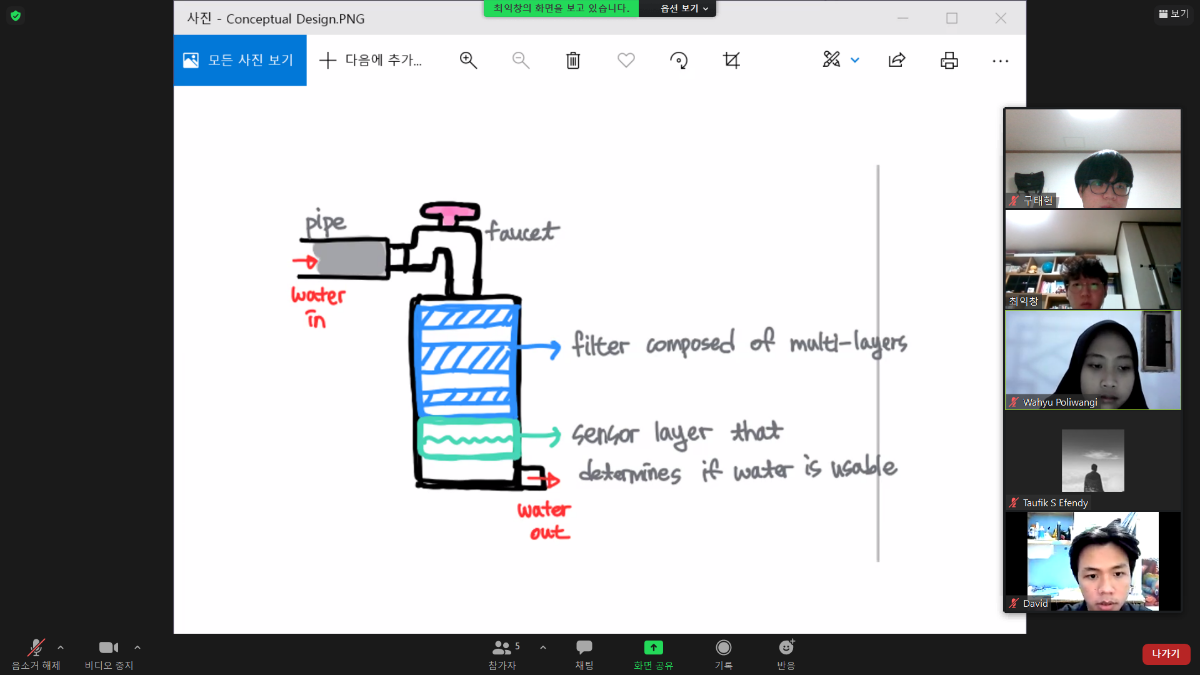This screenshot has height=675, width=1200.
Task: Rotate the image using the rotate icon
Action: click(x=679, y=60)
